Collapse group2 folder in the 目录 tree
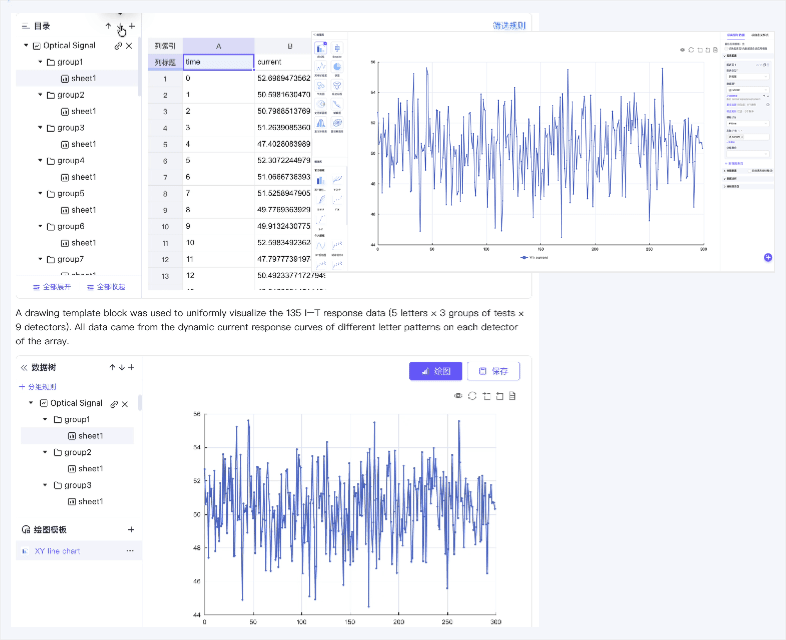The width and height of the screenshot is (786, 640). tap(40, 95)
